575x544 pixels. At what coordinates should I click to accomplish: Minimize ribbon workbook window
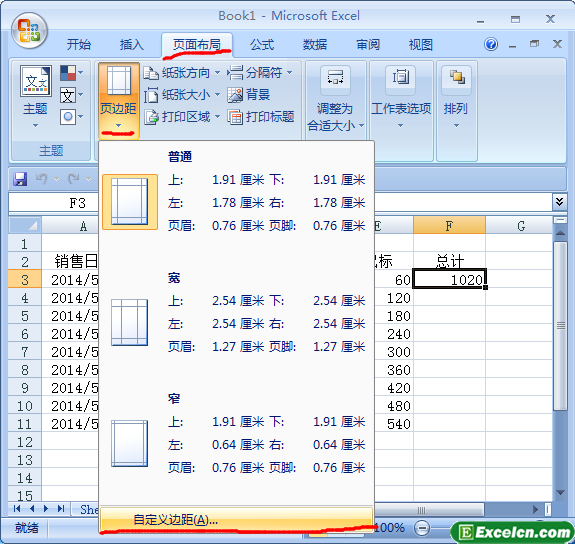pos(513,46)
